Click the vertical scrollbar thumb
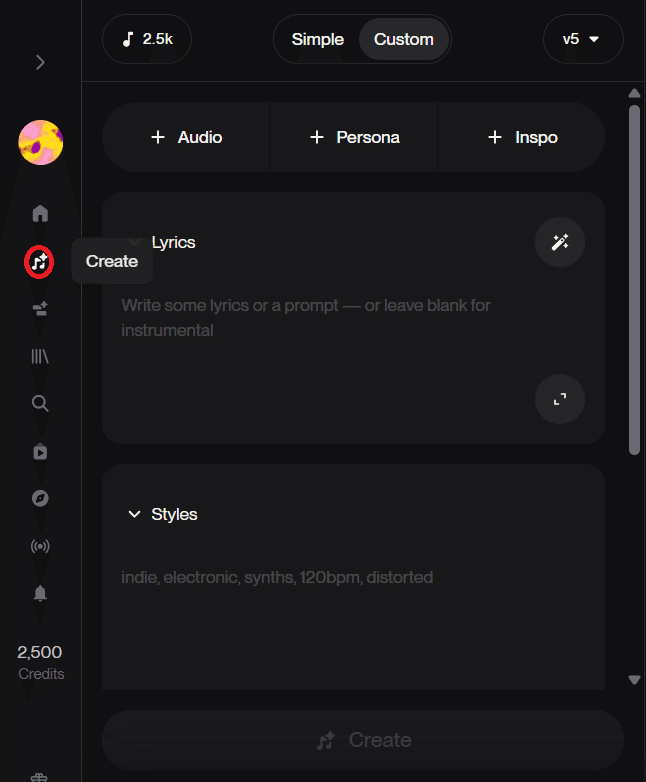646x782 pixels. pyautogui.click(x=634, y=280)
